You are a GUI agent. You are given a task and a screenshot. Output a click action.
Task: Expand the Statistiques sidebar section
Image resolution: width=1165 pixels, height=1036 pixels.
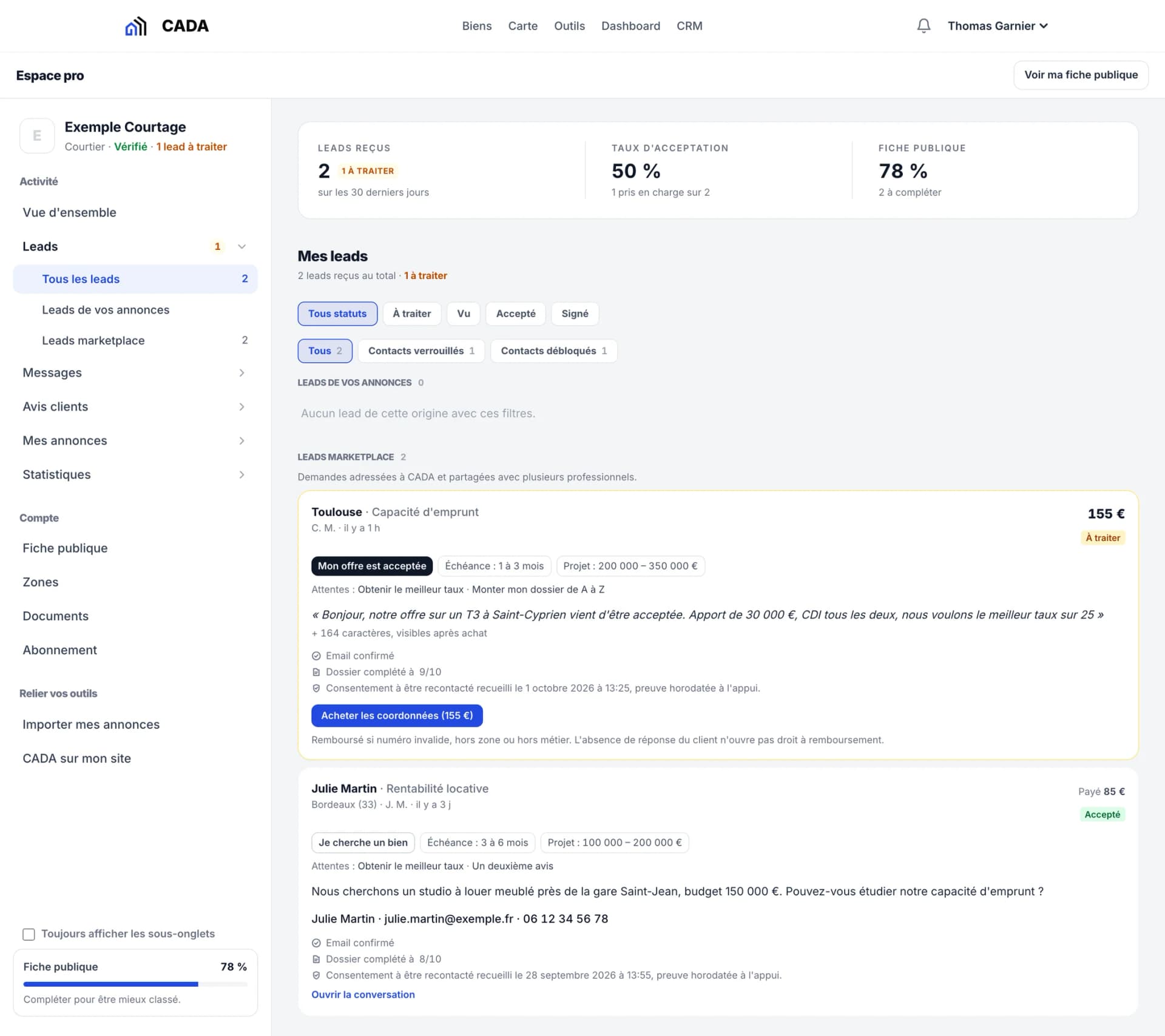coord(241,474)
